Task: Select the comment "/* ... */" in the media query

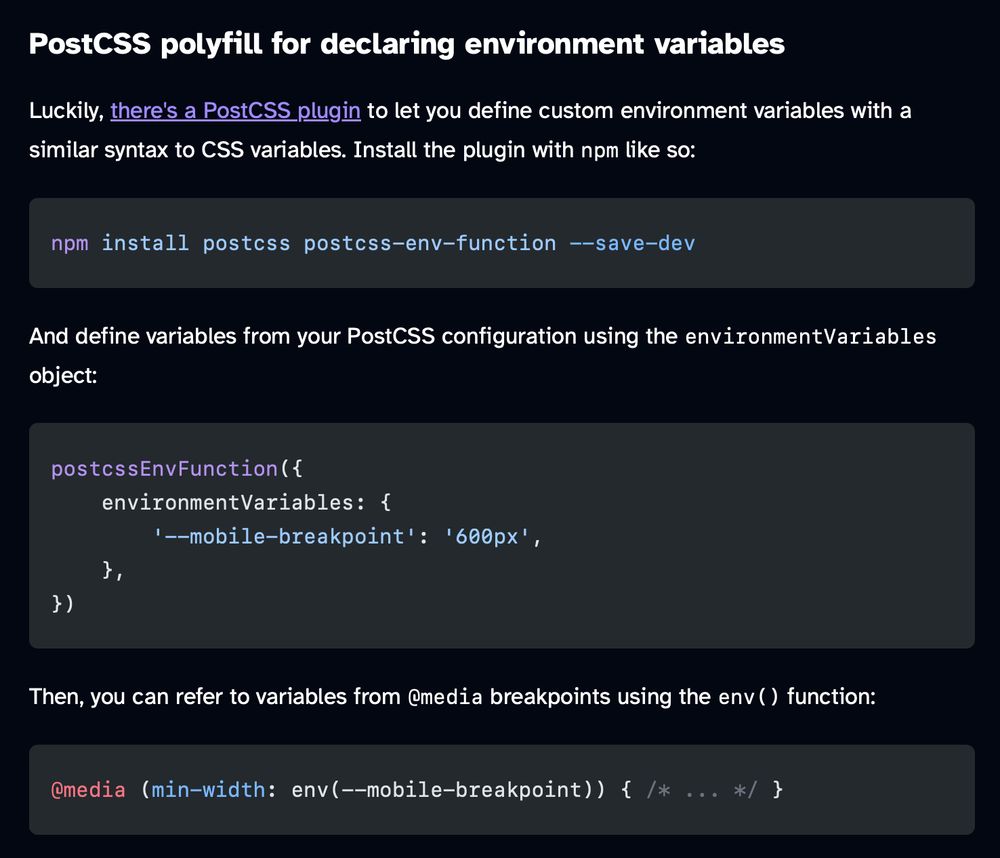Action: [700, 790]
